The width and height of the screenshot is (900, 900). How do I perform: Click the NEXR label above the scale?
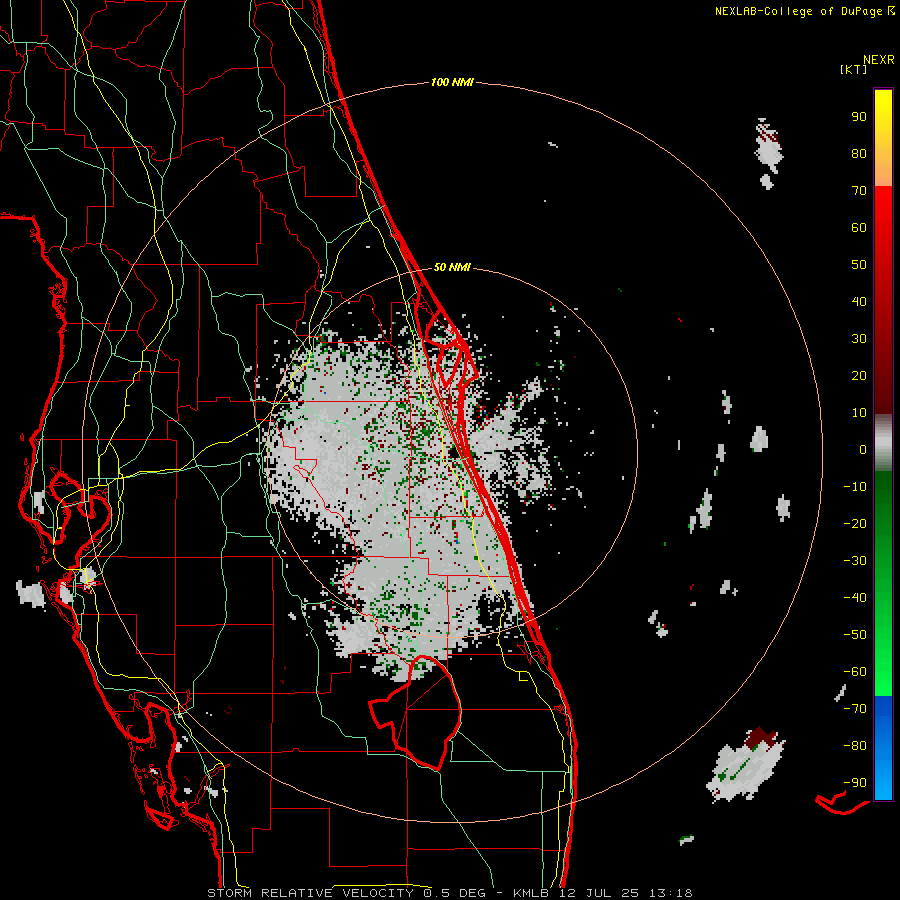pyautogui.click(x=878, y=60)
